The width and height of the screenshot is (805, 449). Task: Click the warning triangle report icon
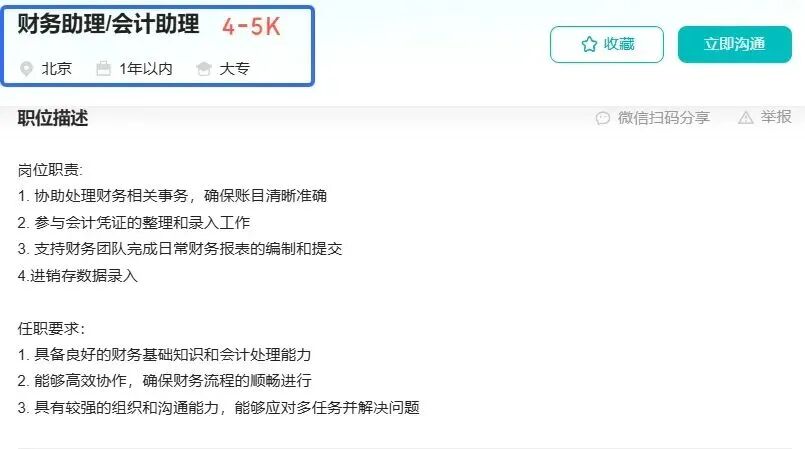coord(745,118)
